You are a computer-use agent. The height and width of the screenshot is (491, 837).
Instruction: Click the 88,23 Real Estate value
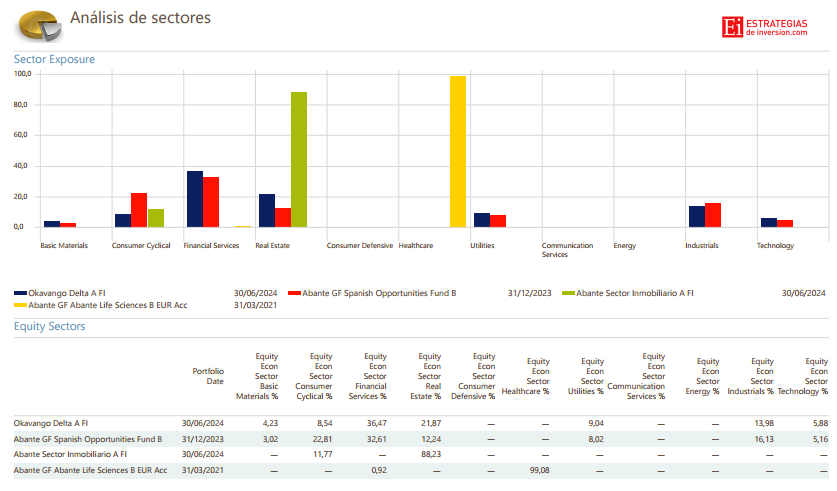pyautogui.click(x=431, y=454)
